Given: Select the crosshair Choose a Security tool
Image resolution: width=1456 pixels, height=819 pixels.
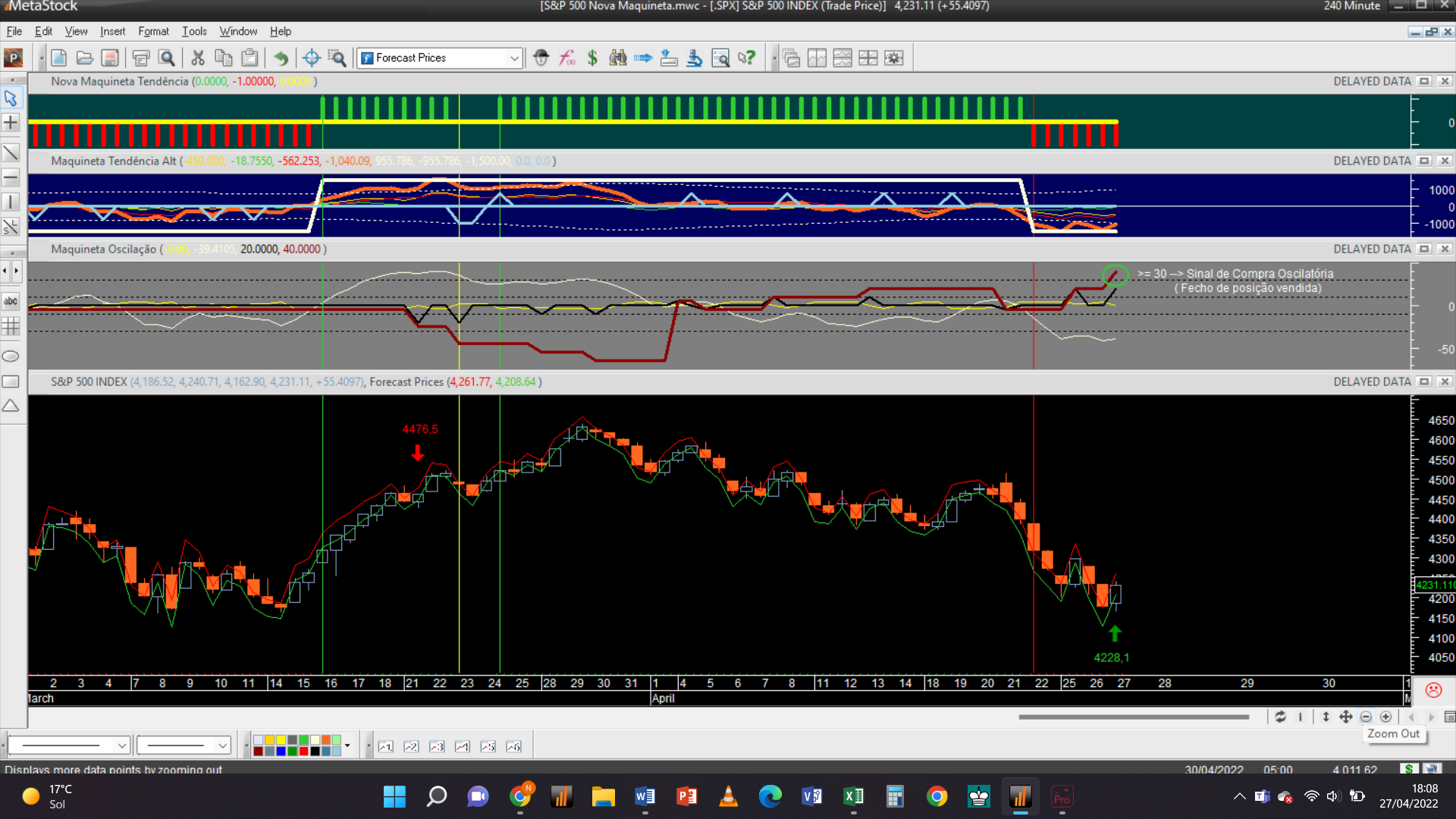Looking at the screenshot, I should click(311, 58).
